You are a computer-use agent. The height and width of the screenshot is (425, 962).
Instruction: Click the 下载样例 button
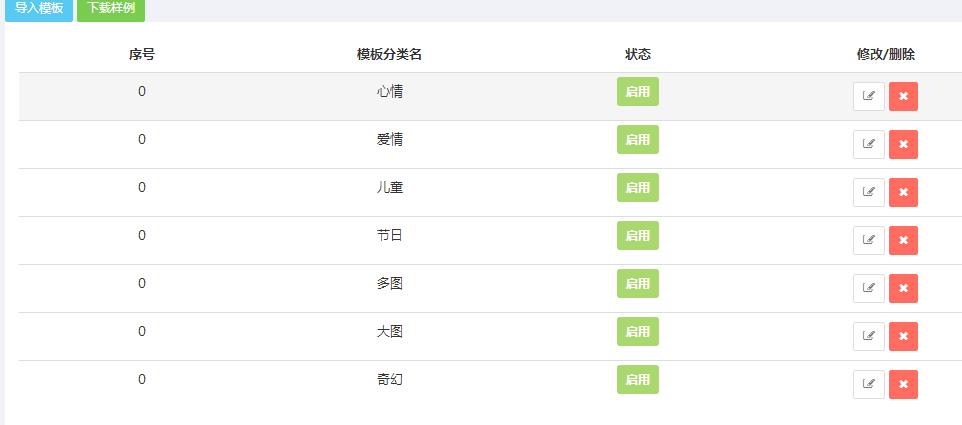click(x=111, y=10)
